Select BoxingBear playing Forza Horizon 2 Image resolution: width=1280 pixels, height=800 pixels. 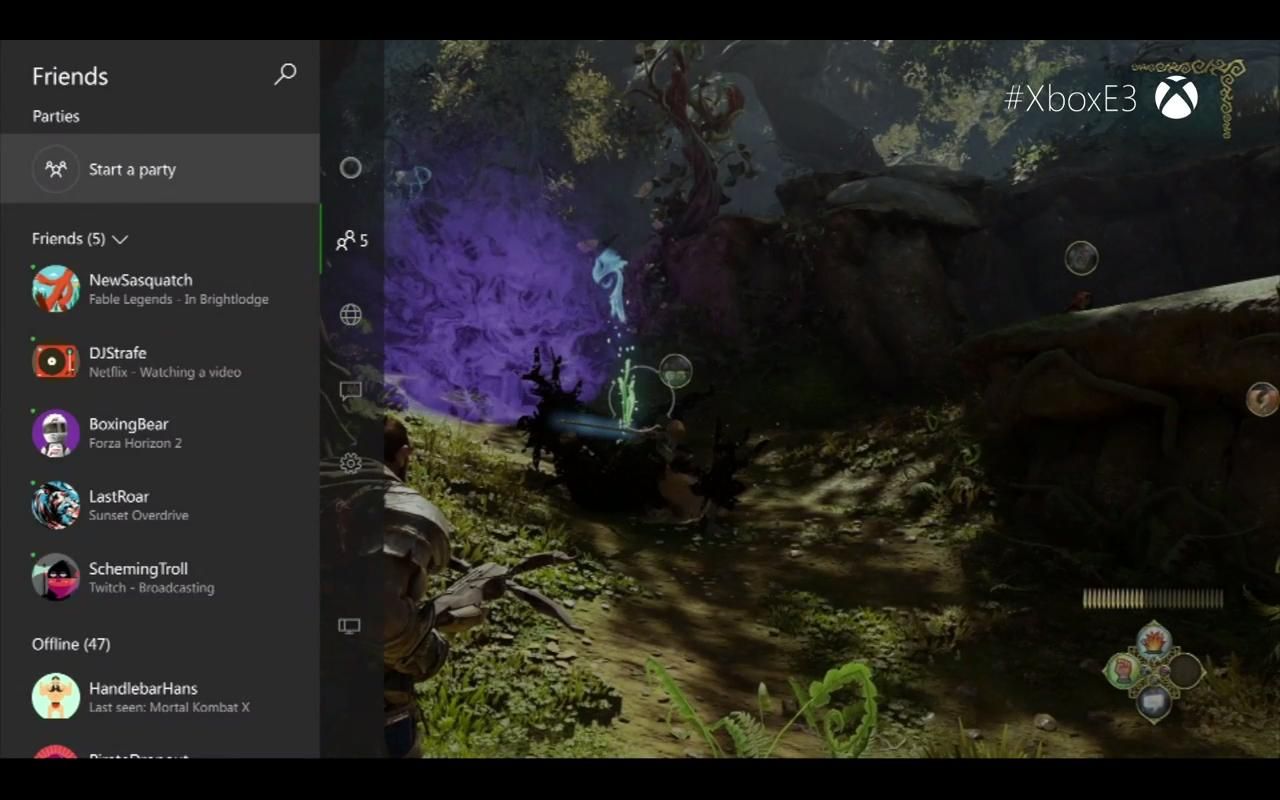160,433
